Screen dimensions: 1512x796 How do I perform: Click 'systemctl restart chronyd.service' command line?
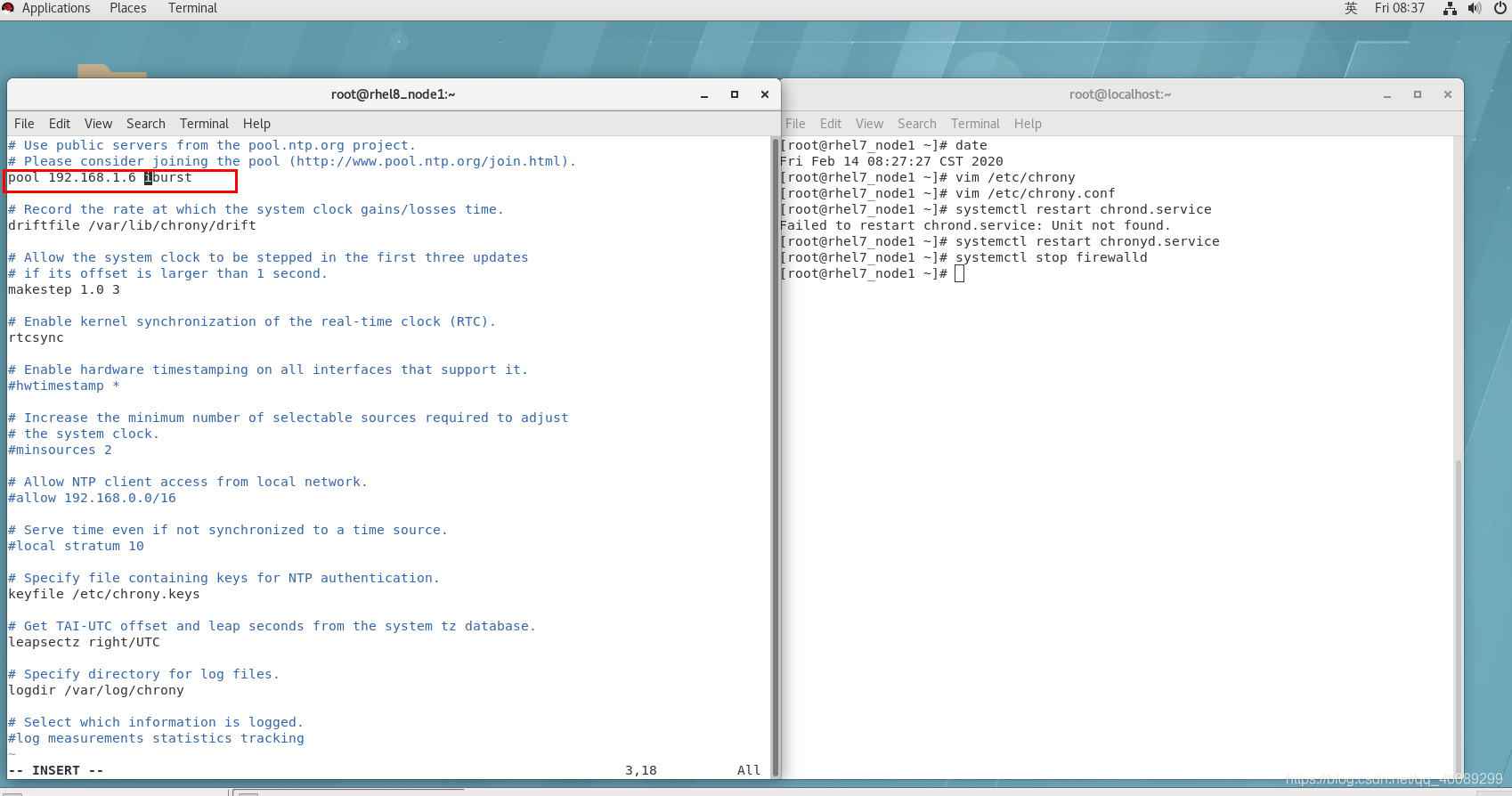click(1000, 242)
